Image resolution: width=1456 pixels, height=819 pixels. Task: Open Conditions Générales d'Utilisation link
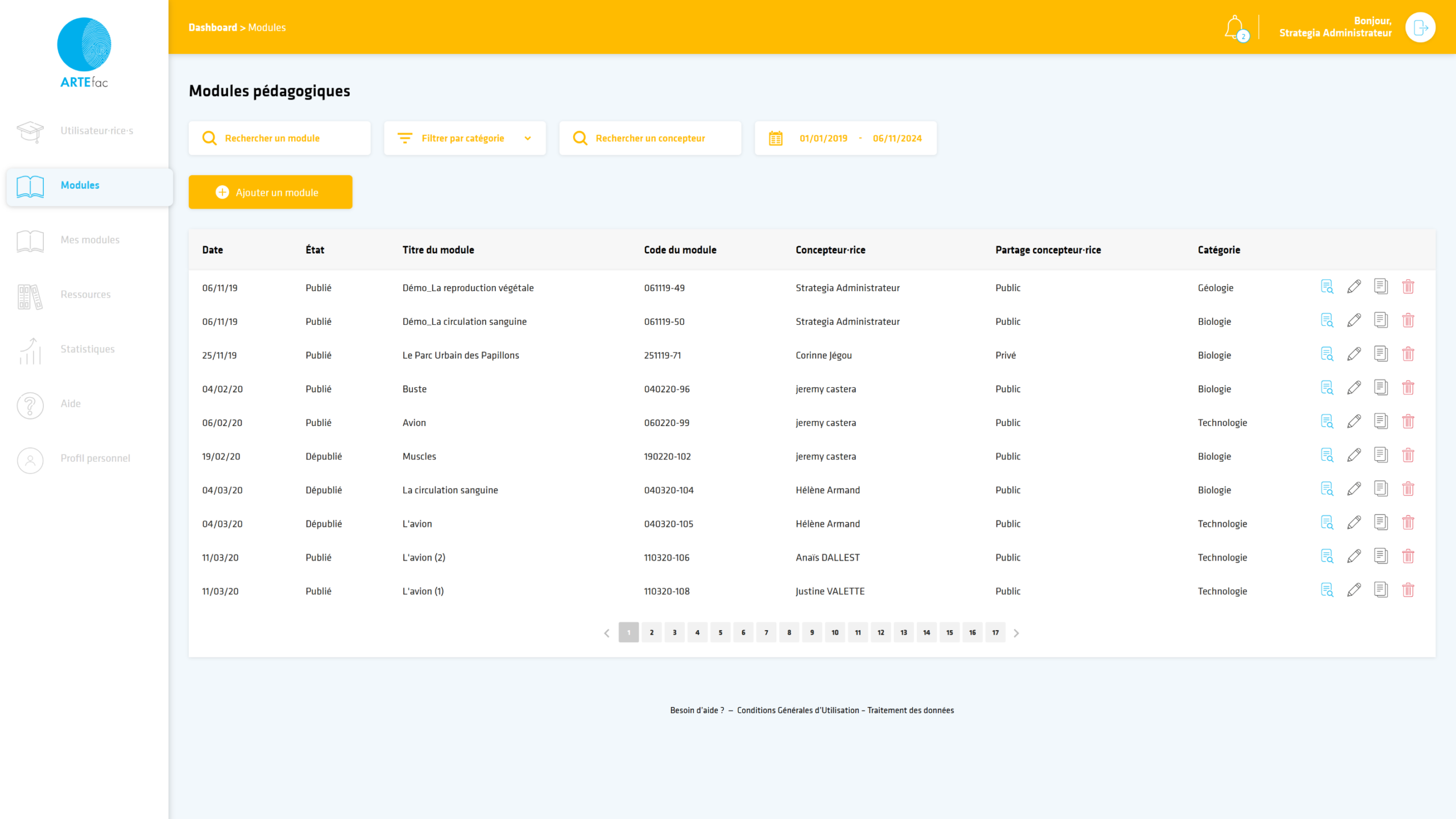(x=798, y=710)
